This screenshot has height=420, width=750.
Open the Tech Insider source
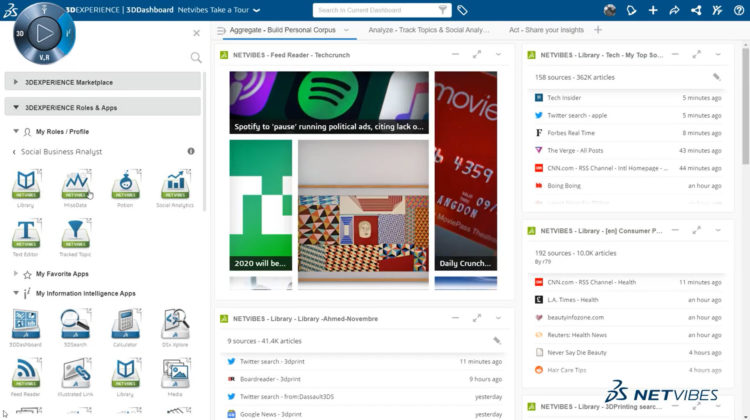[565, 98]
